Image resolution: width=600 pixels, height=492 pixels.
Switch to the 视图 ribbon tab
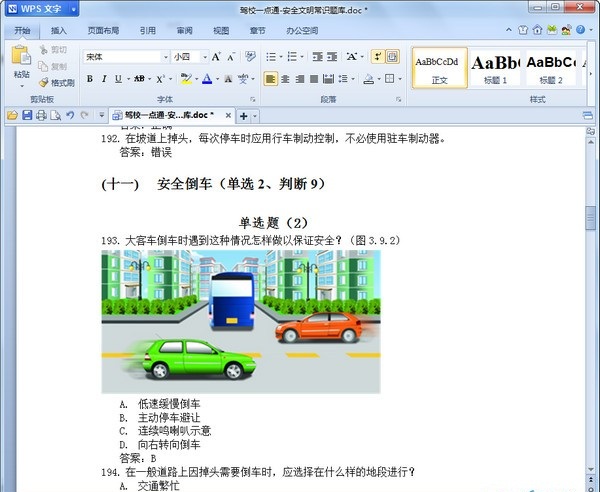(x=221, y=31)
